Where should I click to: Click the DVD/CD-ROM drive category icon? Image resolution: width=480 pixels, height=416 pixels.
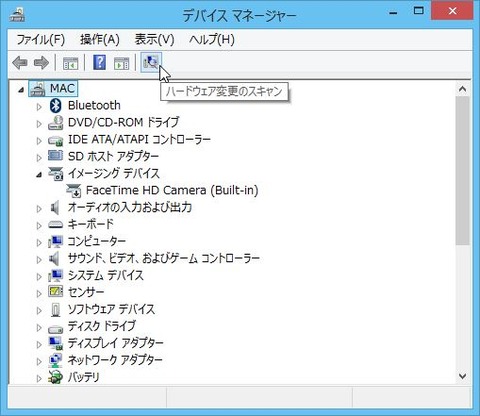pyautogui.click(x=55, y=123)
